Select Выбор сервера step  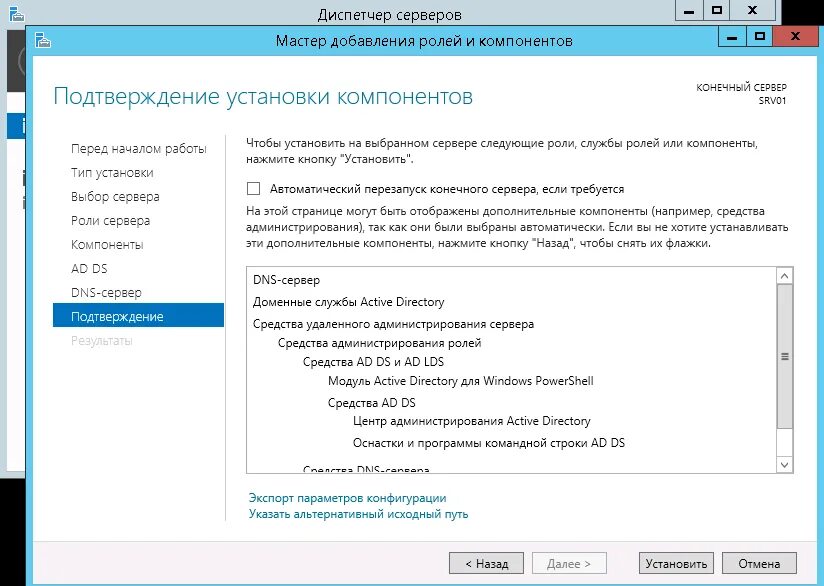click(115, 197)
